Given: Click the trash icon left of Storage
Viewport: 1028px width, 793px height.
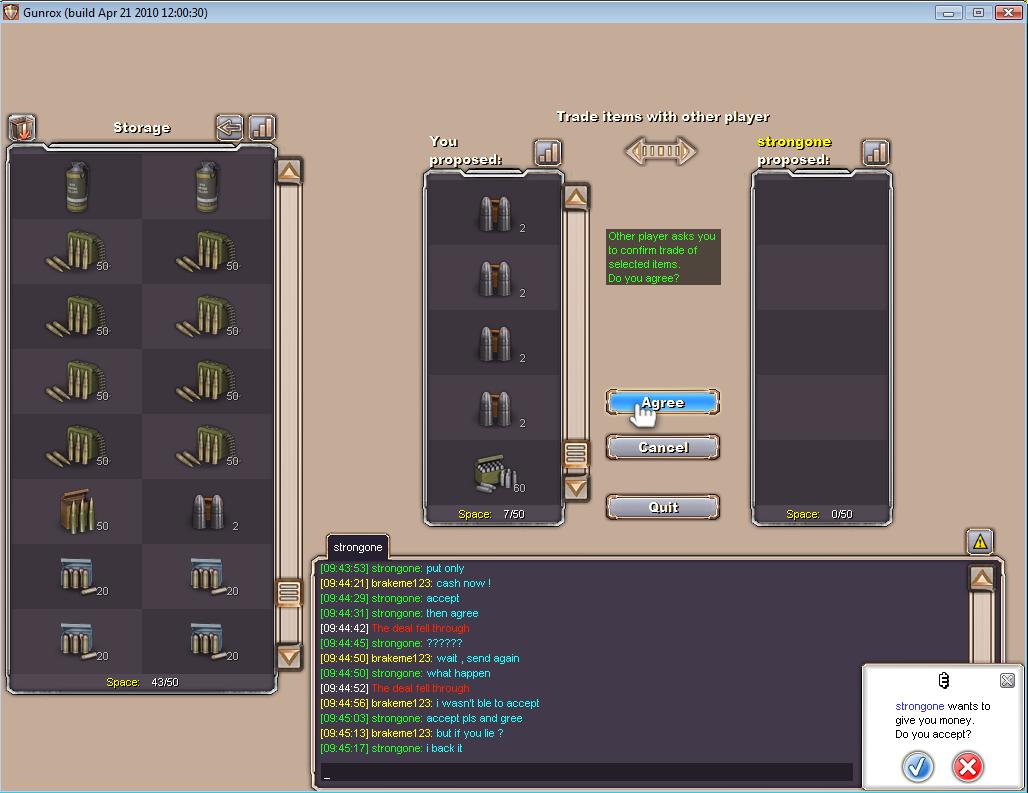Looking at the screenshot, I should (22, 128).
